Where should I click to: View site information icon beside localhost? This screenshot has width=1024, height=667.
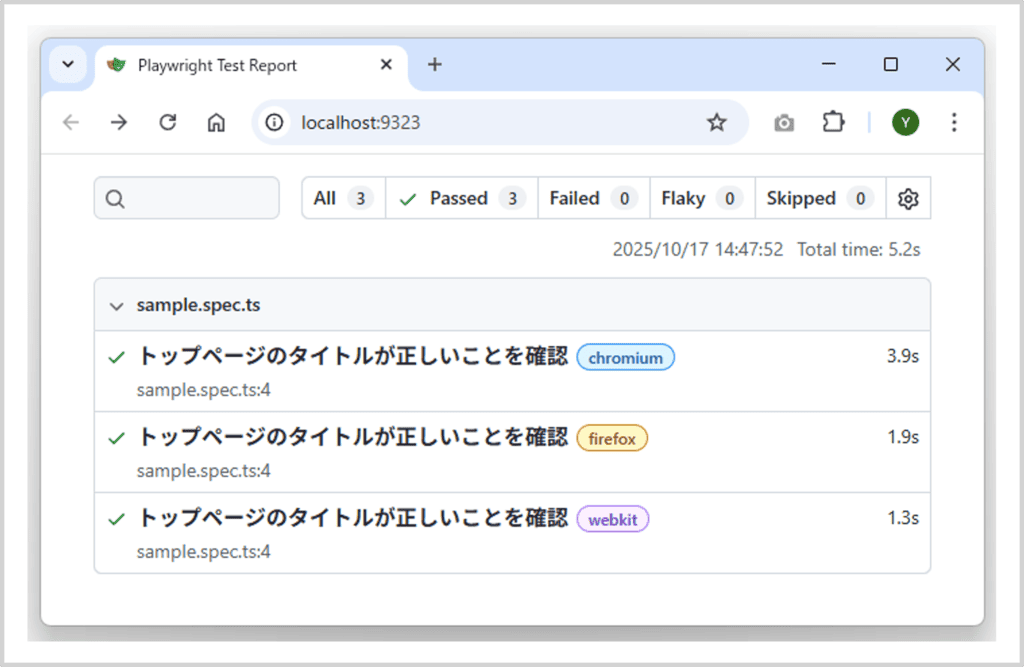(274, 122)
